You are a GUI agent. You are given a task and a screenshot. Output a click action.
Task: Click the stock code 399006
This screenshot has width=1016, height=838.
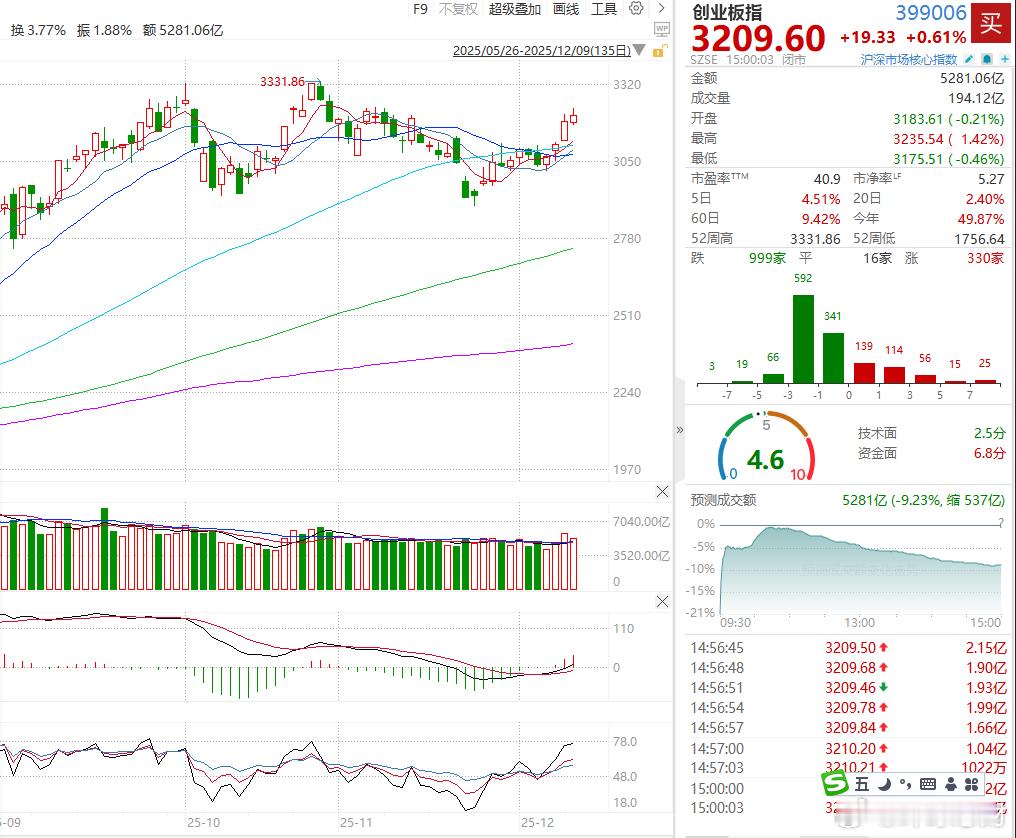pos(930,12)
